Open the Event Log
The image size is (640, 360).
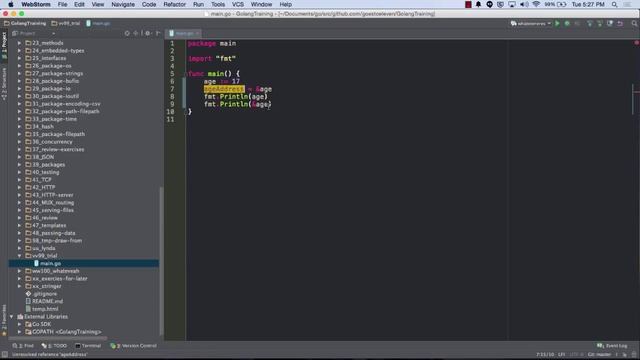612,346
